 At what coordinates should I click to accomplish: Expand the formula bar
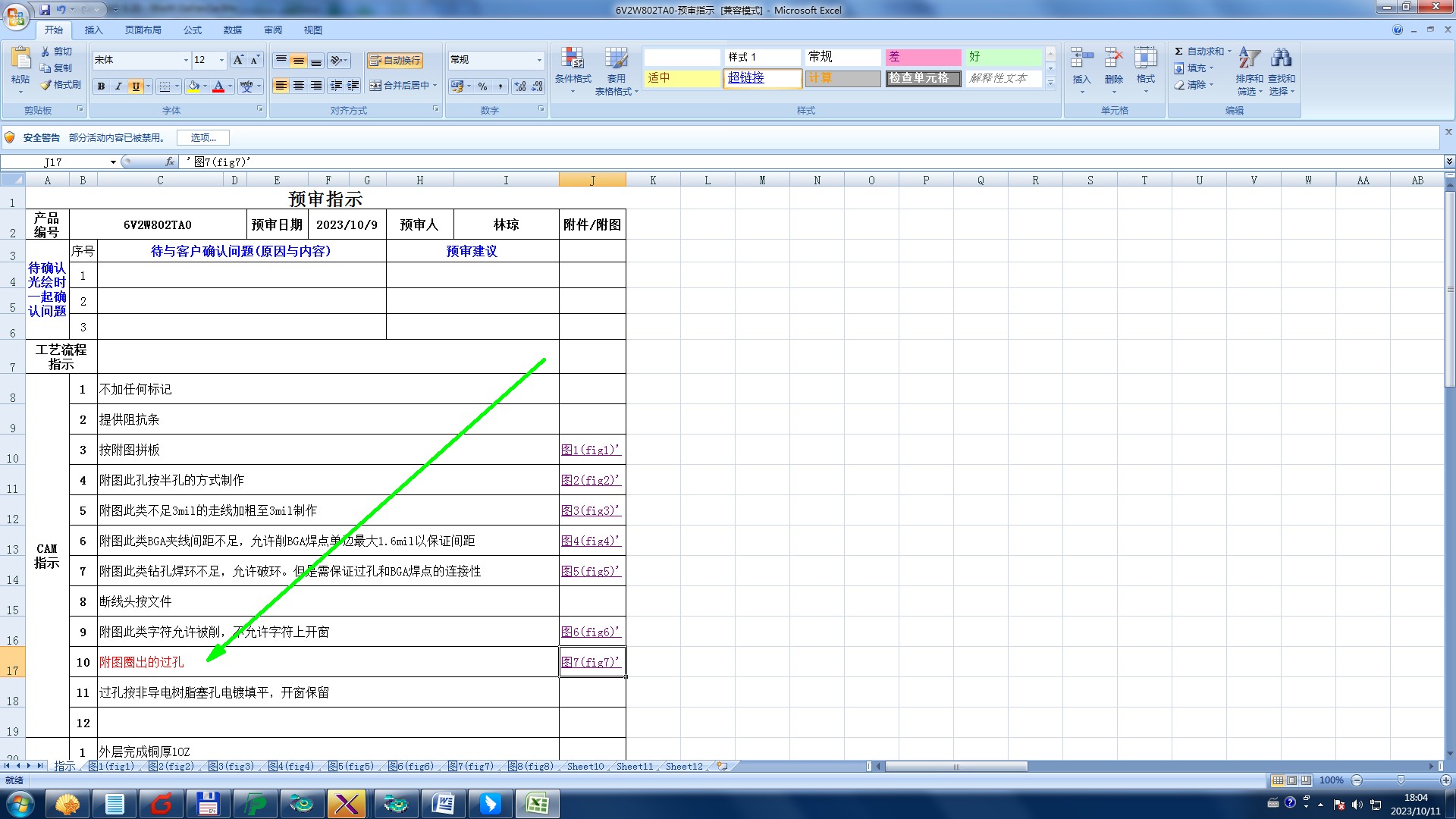1448,162
